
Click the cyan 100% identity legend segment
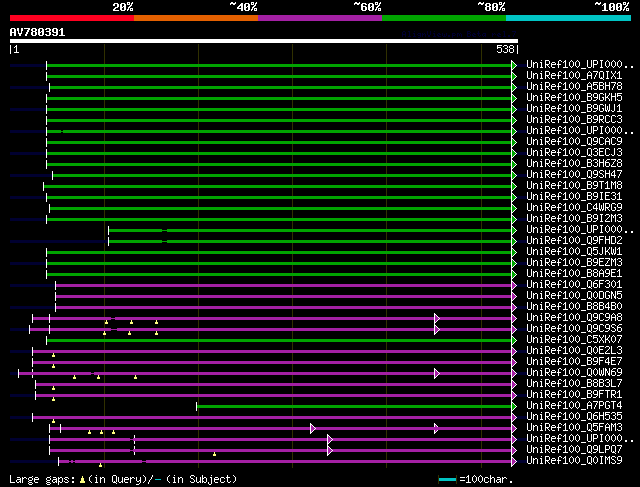(x=567, y=18)
